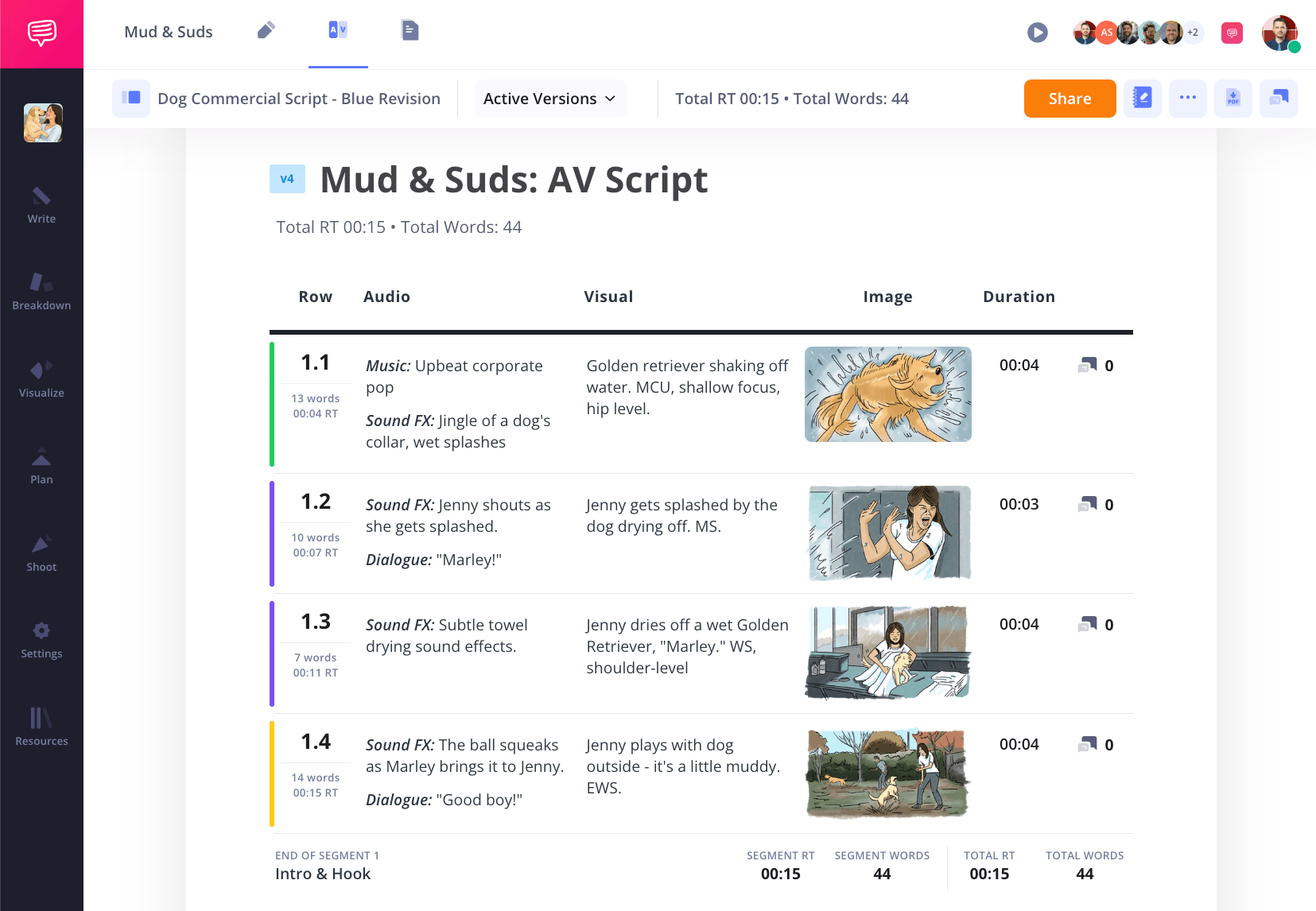Download the script as PDF
Viewport: 1316px width, 911px height.
(1233, 99)
